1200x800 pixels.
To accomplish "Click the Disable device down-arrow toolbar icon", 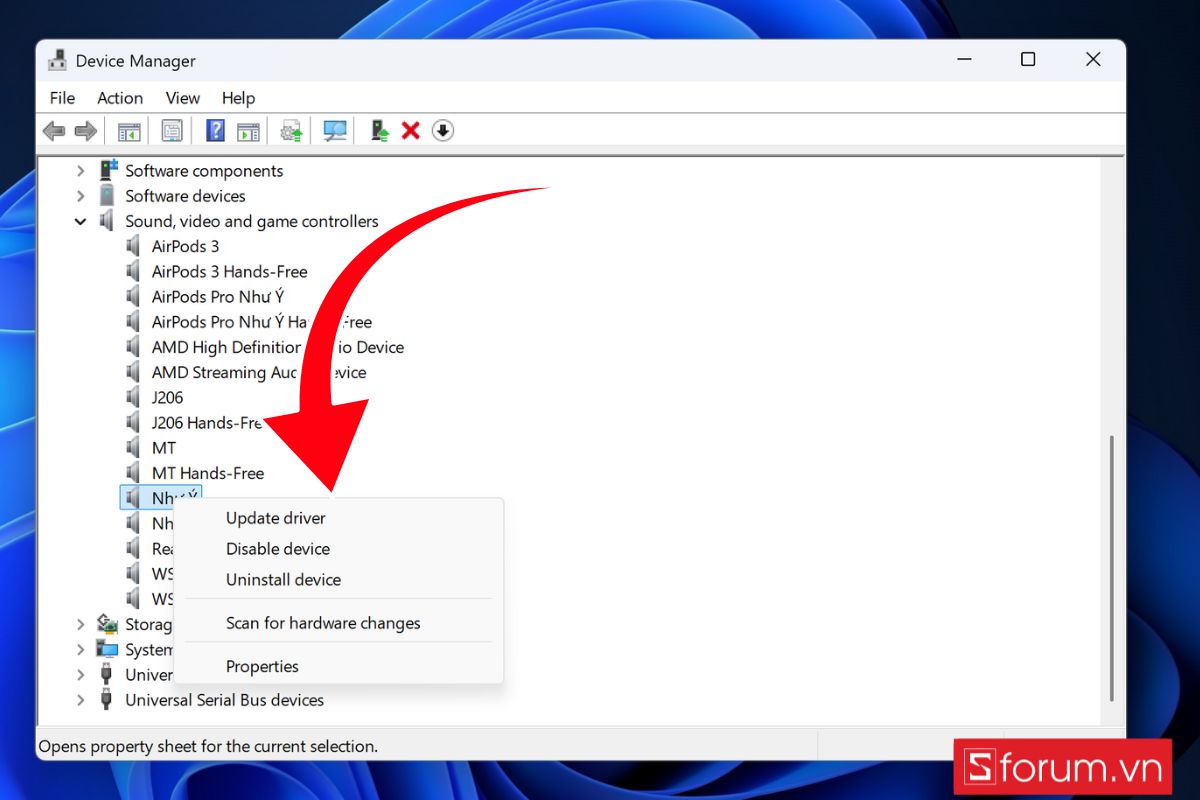I will (443, 131).
